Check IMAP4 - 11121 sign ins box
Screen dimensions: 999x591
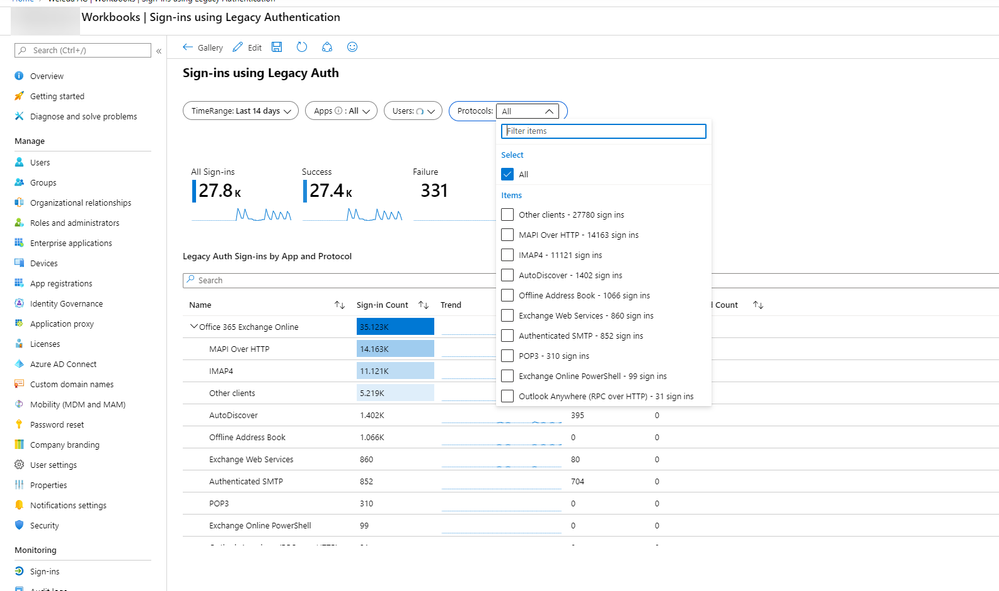click(x=508, y=255)
